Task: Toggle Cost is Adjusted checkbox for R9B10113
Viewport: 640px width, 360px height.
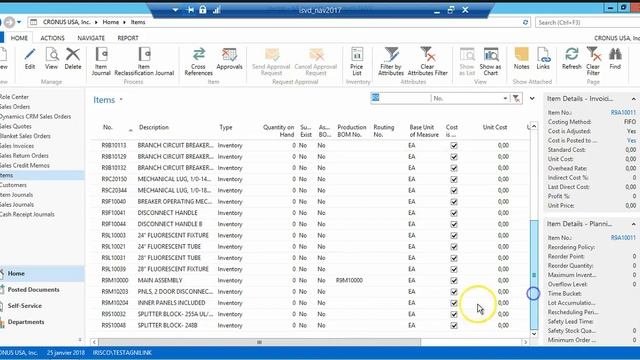Action: pos(454,146)
